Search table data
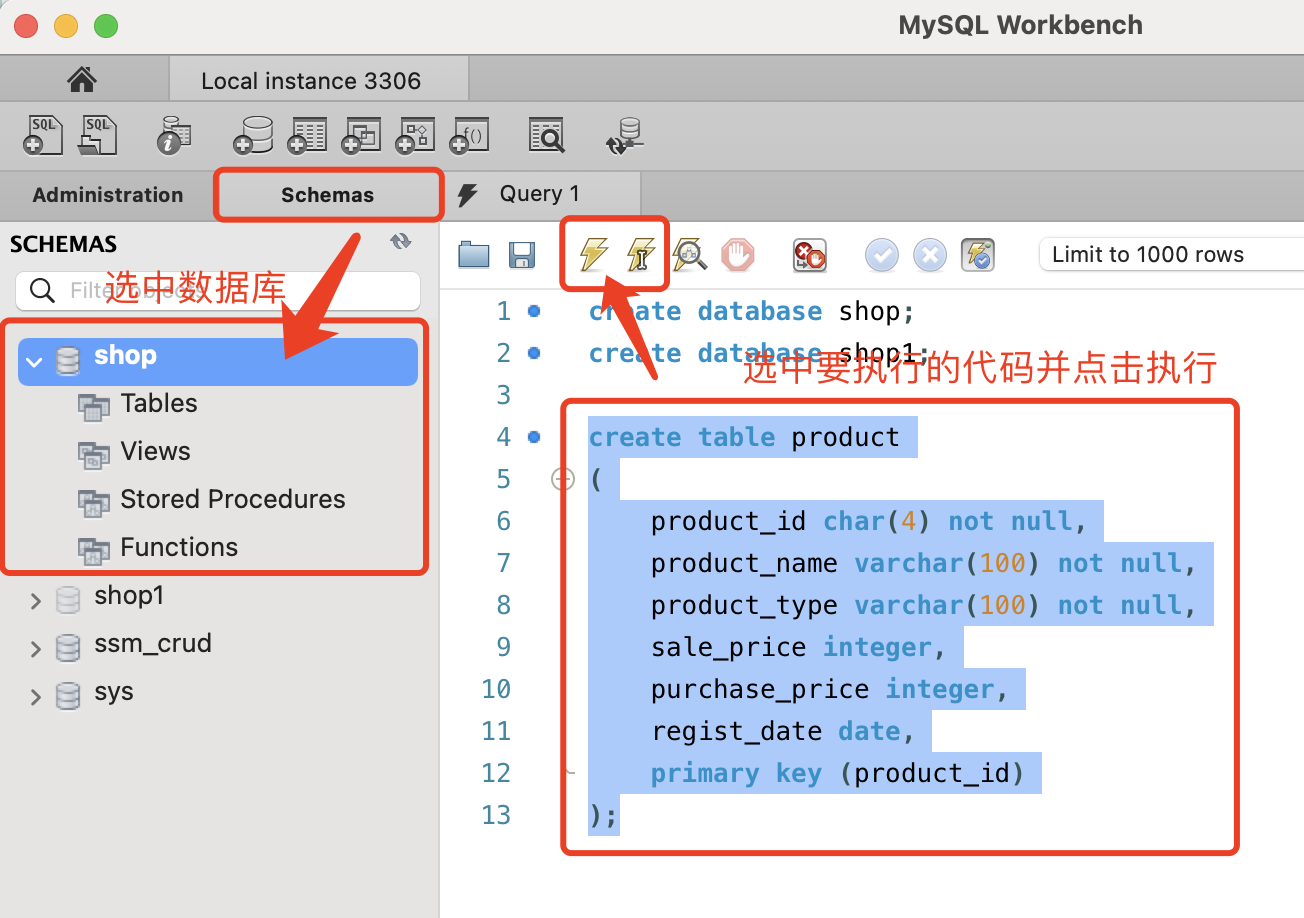 pos(547,135)
